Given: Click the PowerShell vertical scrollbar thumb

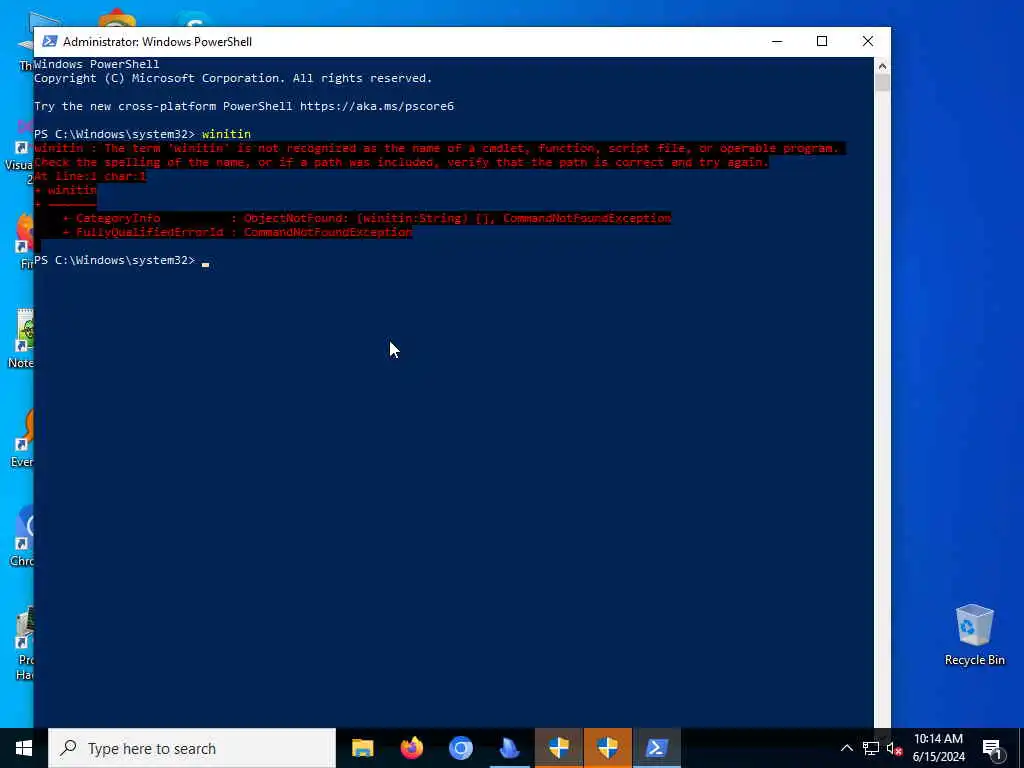Looking at the screenshot, I should (x=882, y=83).
